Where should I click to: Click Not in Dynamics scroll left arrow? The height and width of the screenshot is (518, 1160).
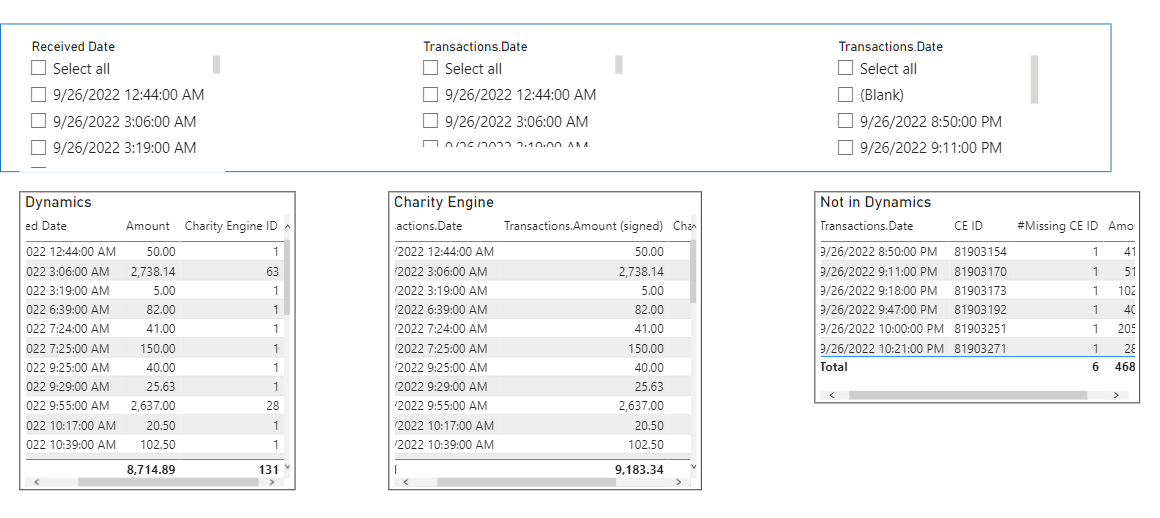point(832,396)
